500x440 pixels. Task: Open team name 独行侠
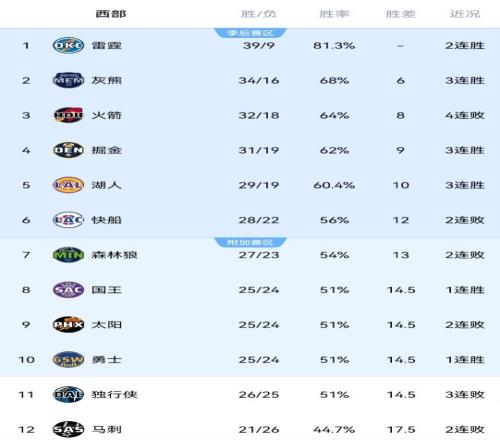click(x=114, y=395)
